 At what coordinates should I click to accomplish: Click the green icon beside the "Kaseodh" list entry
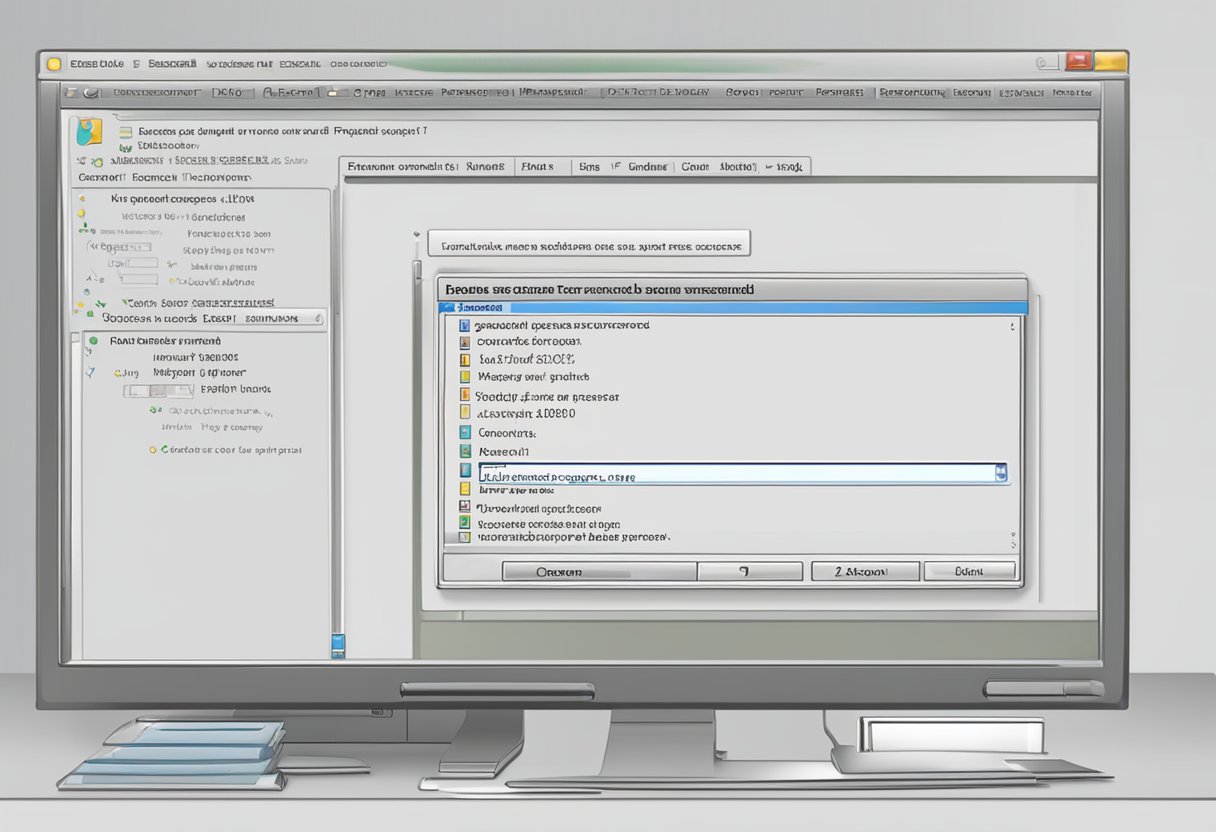point(464,452)
